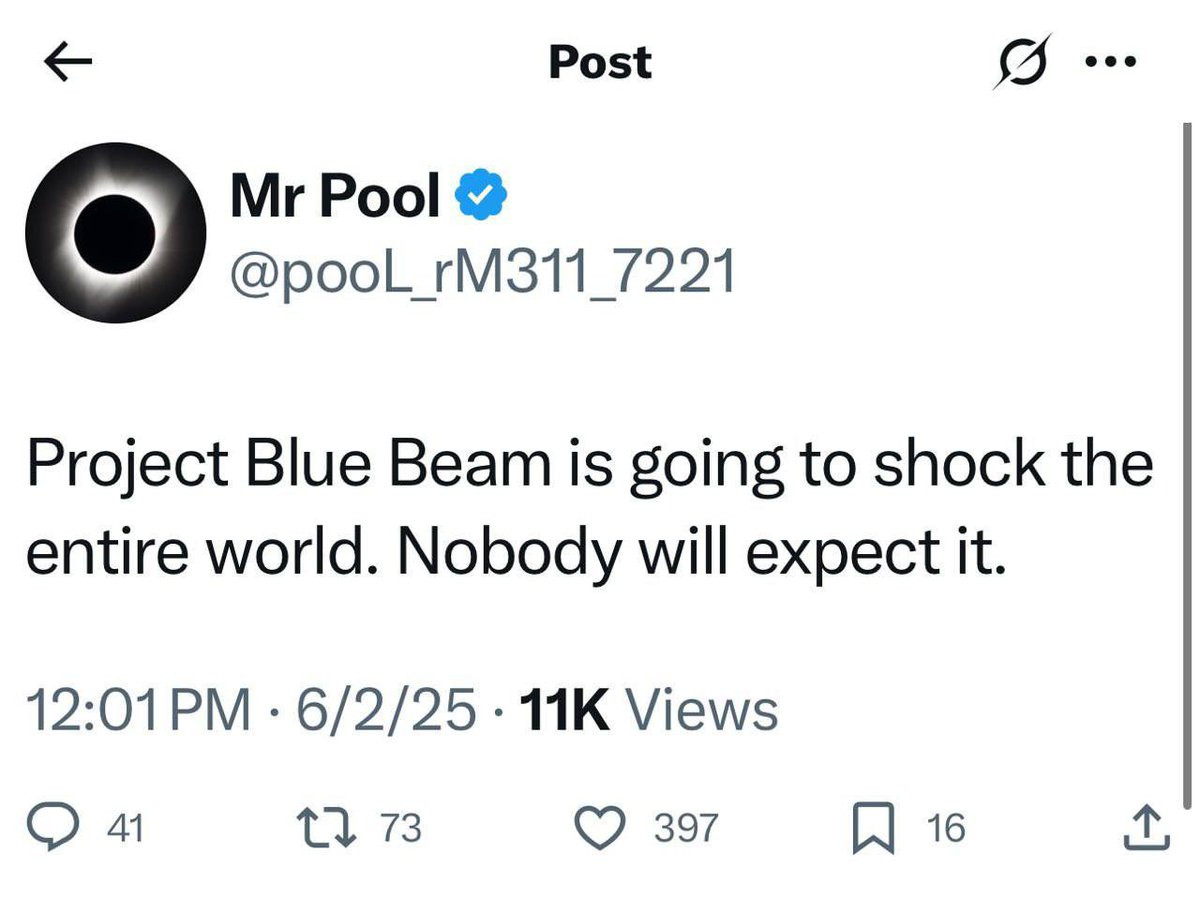Open the Mr Pool display name
Viewport: 1200px width, 899px height.
(335, 195)
